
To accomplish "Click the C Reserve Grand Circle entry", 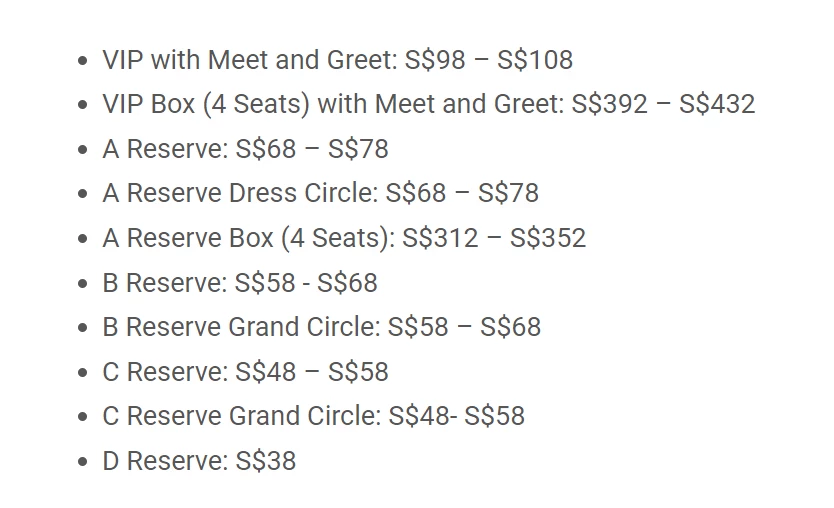I will 313,416.
